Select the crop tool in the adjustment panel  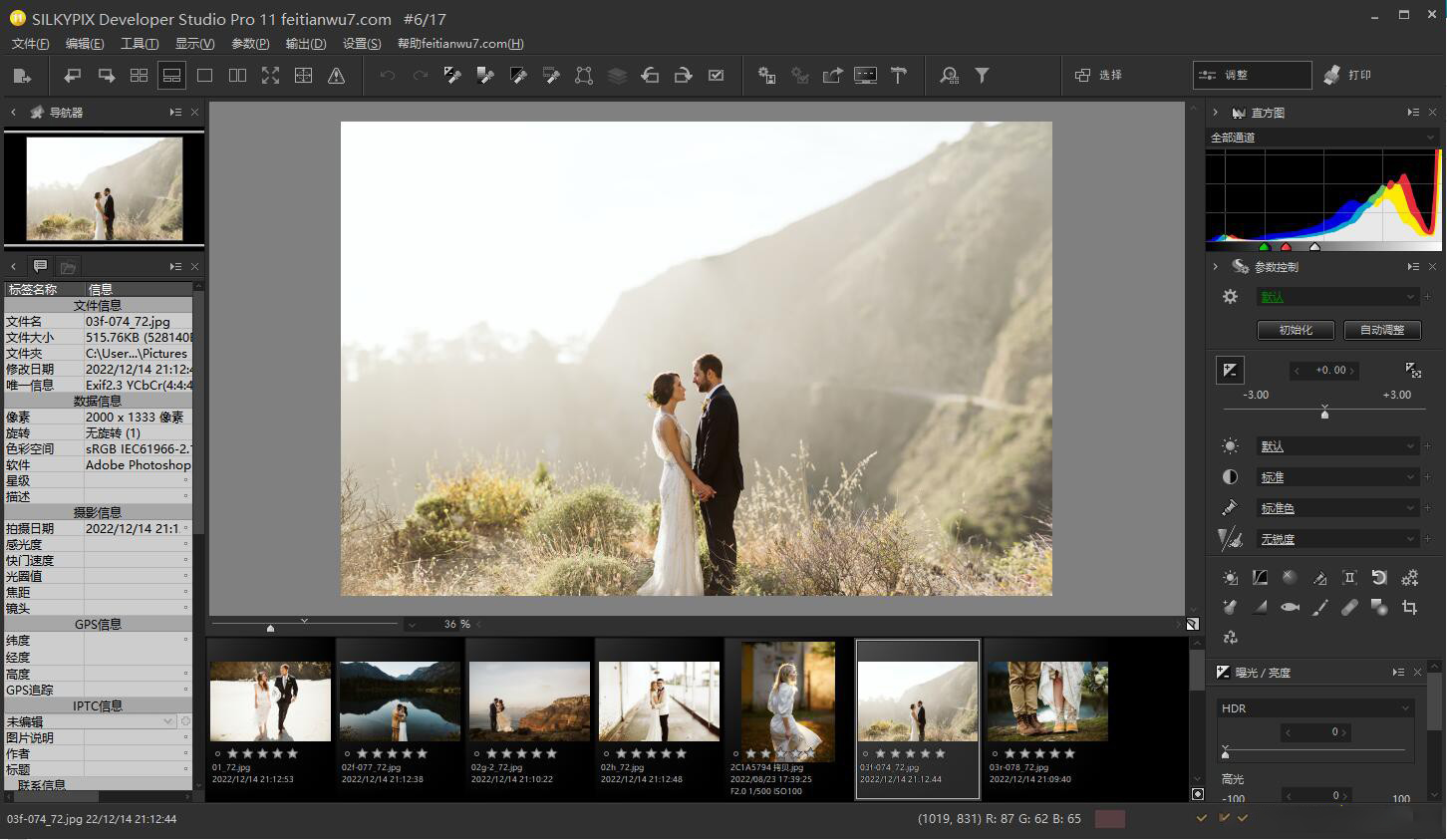pyautogui.click(x=1409, y=607)
